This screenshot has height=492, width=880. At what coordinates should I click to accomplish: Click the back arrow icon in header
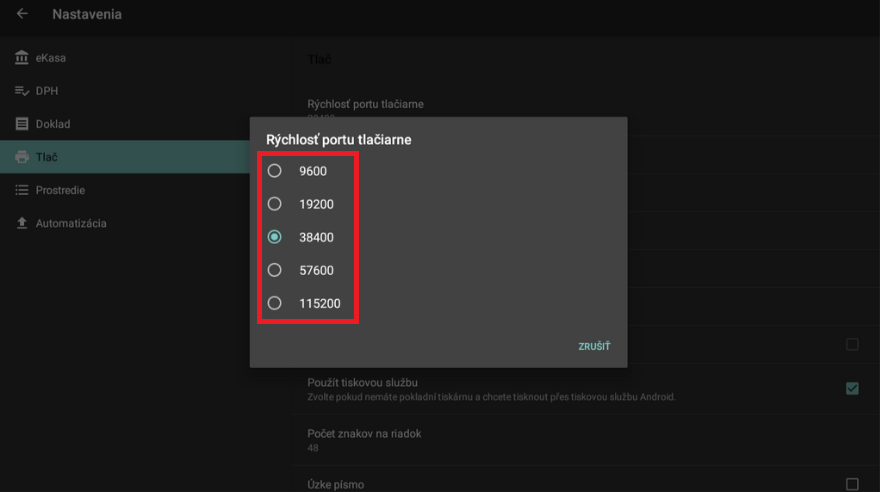point(22,15)
